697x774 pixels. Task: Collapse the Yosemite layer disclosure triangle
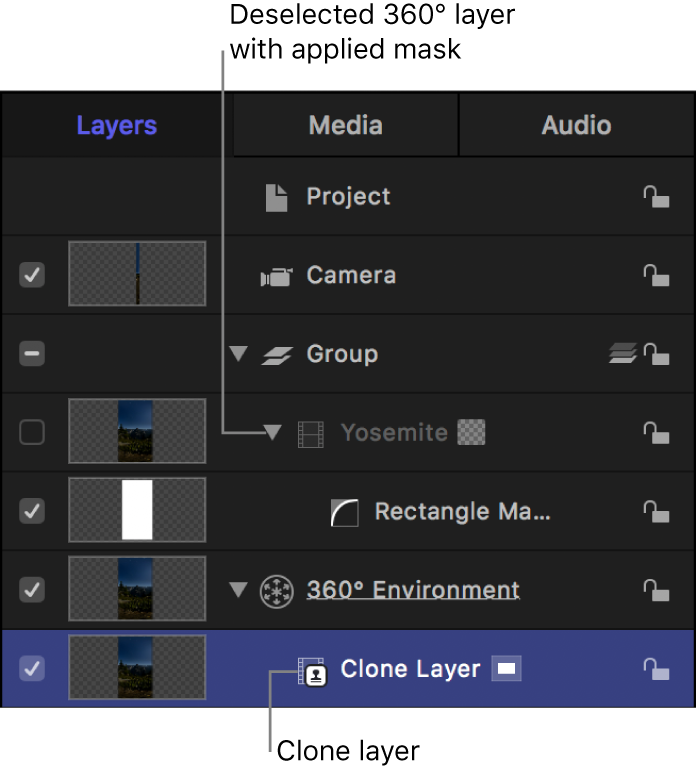click(272, 432)
